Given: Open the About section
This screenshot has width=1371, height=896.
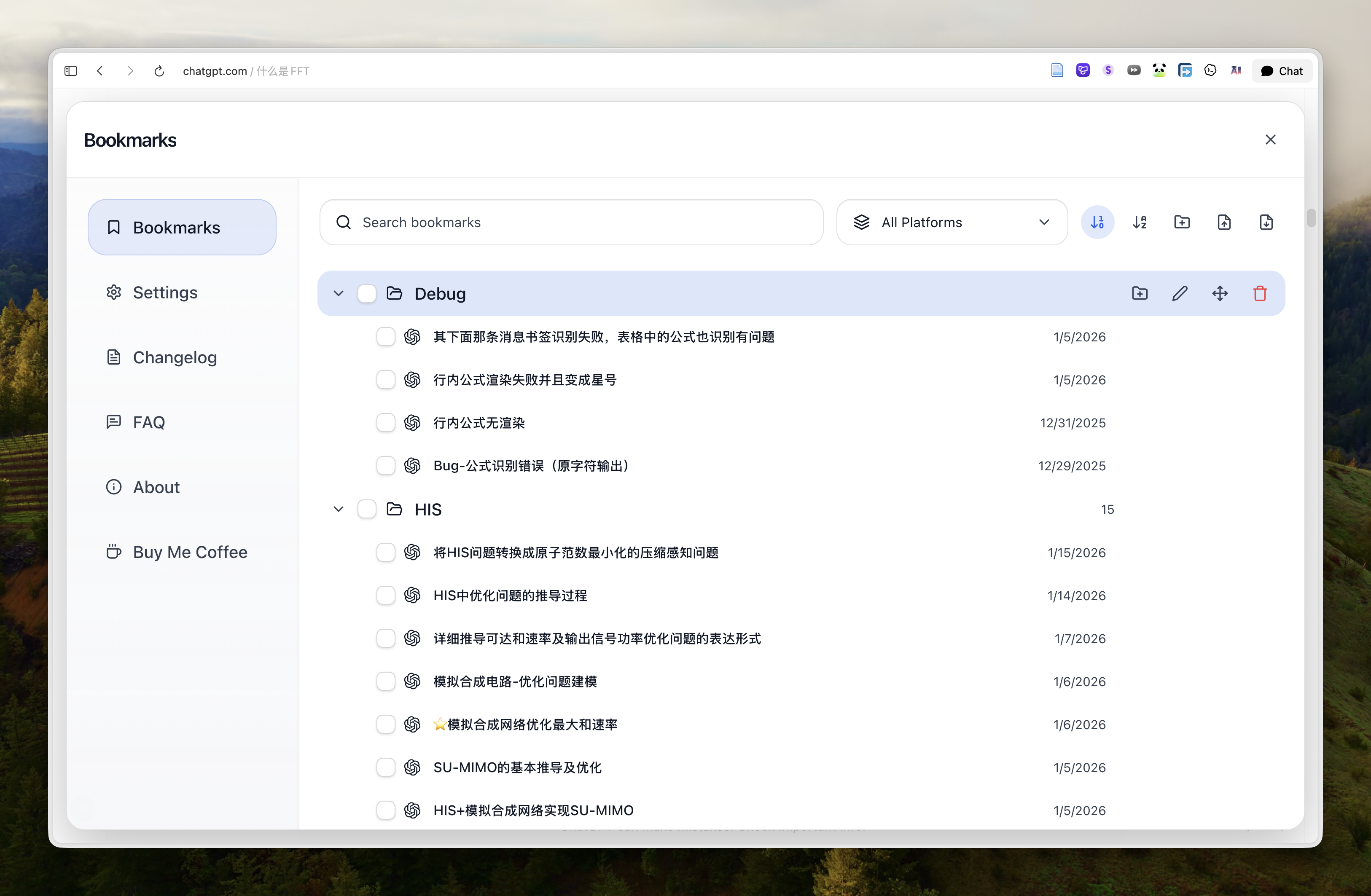Looking at the screenshot, I should click(181, 487).
